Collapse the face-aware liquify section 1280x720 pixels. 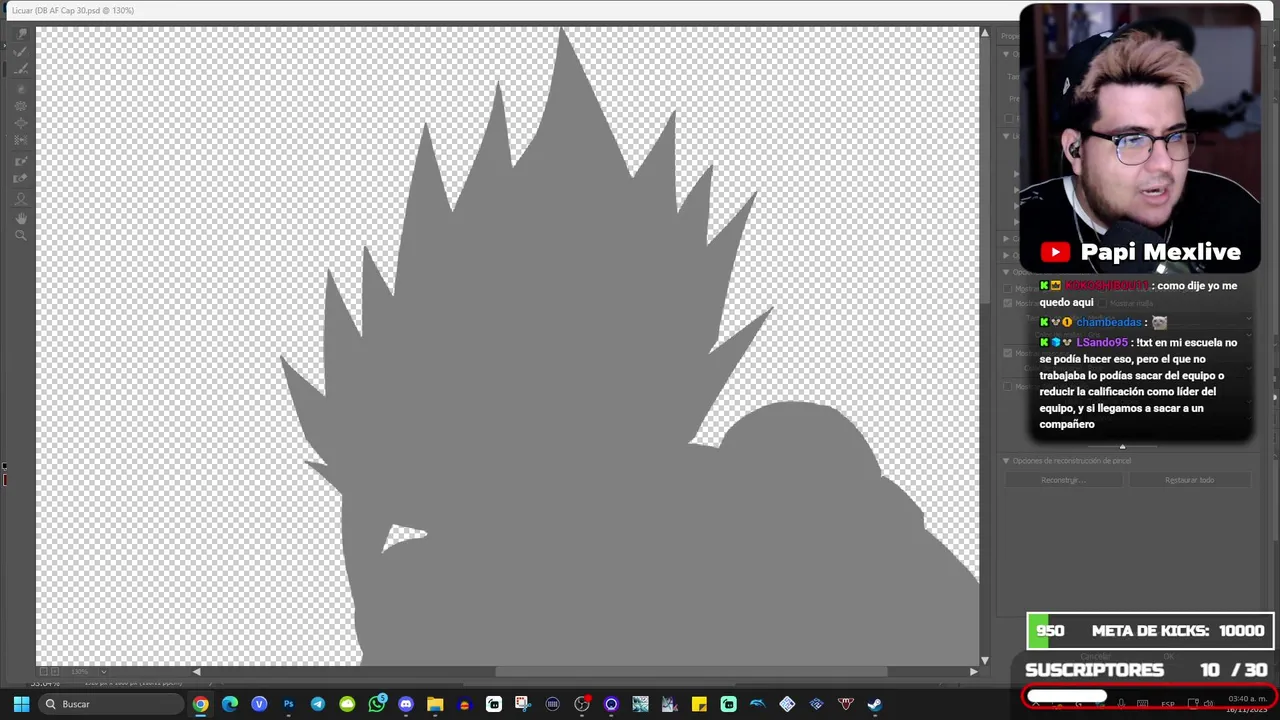tap(1006, 136)
